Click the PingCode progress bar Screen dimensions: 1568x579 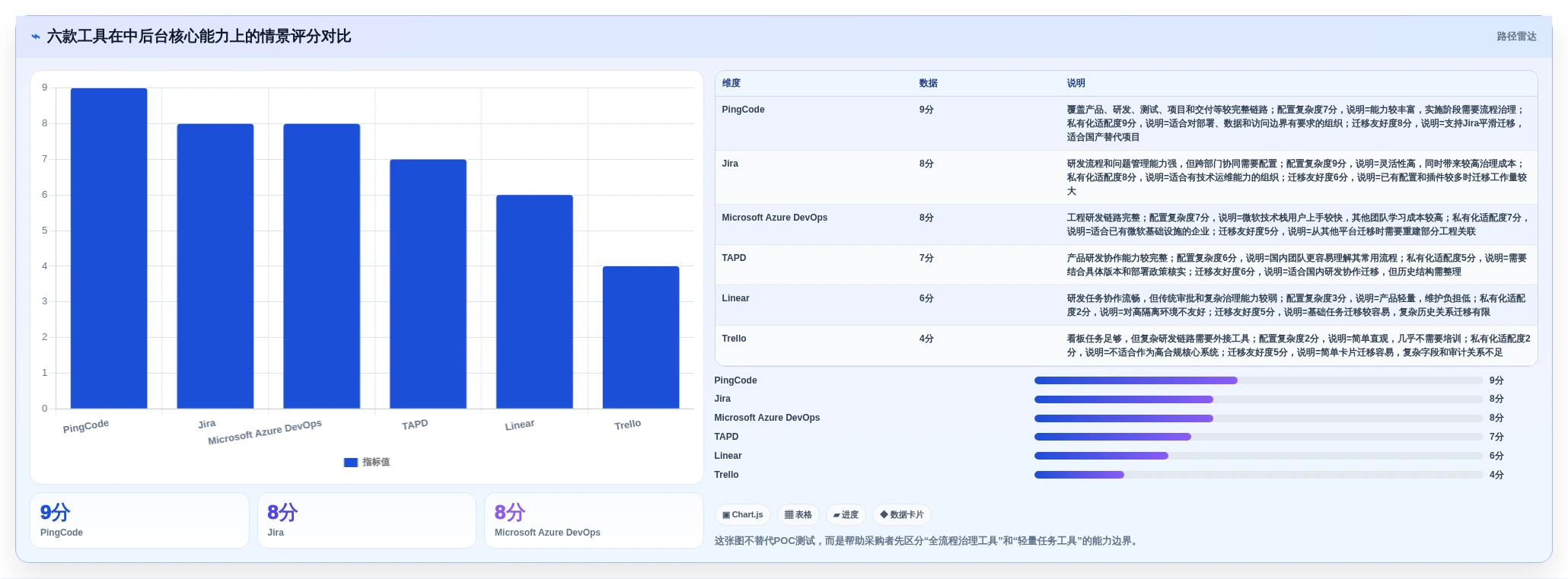point(1258,380)
